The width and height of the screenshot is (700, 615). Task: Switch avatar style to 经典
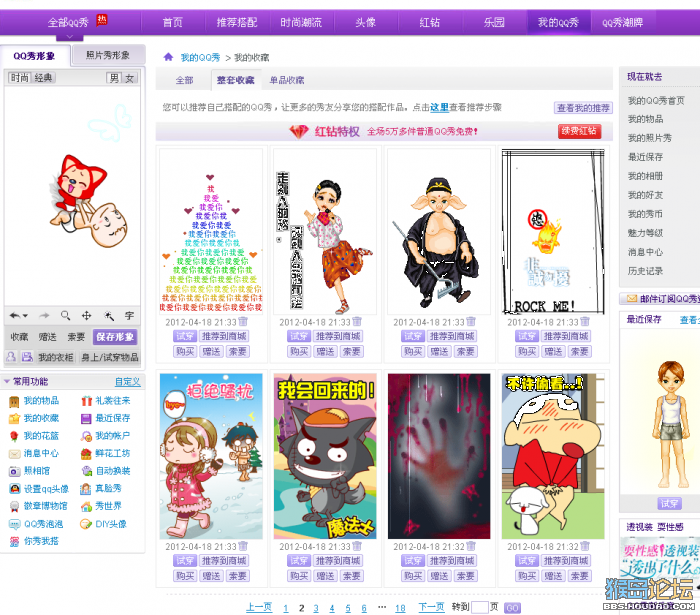43,78
